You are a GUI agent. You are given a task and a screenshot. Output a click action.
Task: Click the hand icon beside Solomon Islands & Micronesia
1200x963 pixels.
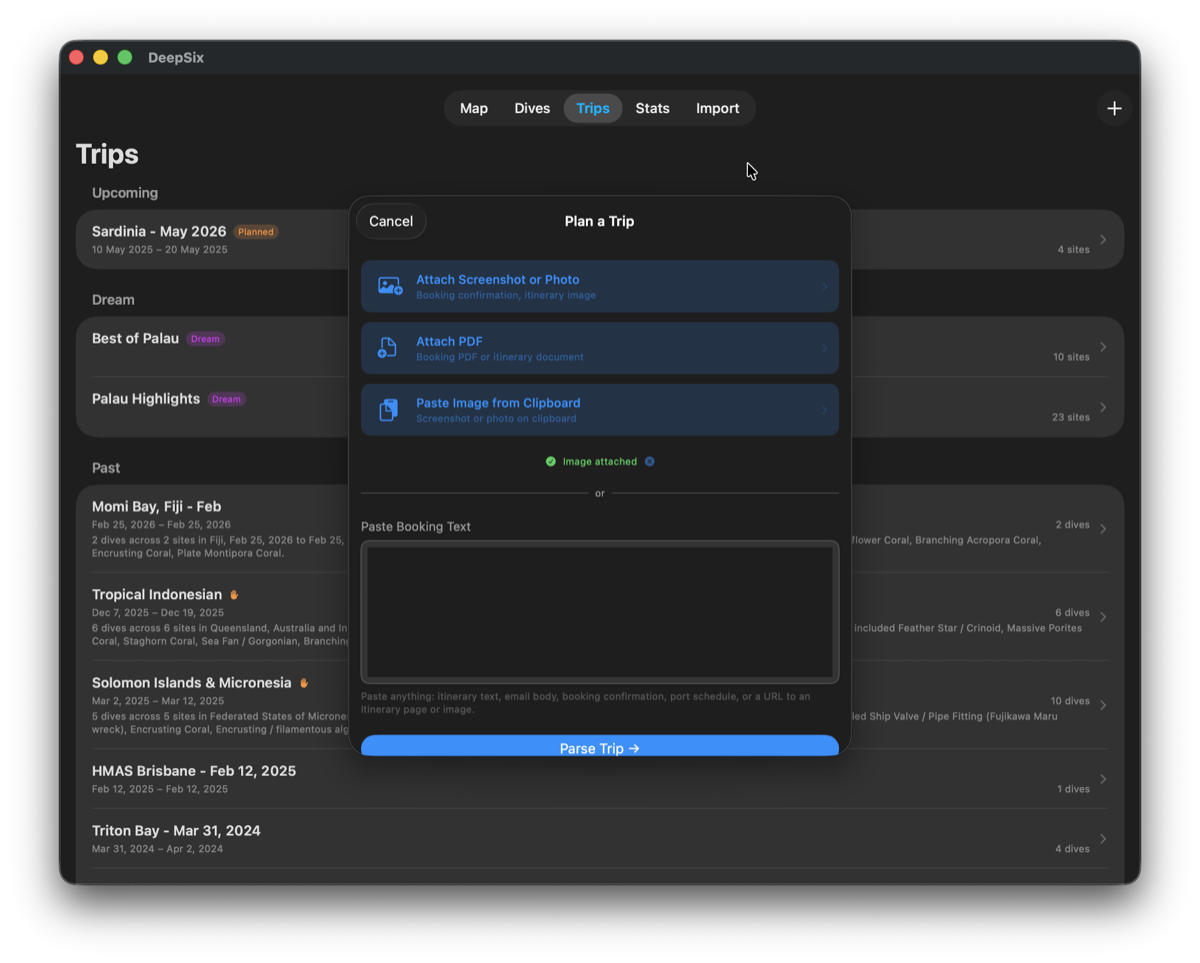(x=304, y=683)
